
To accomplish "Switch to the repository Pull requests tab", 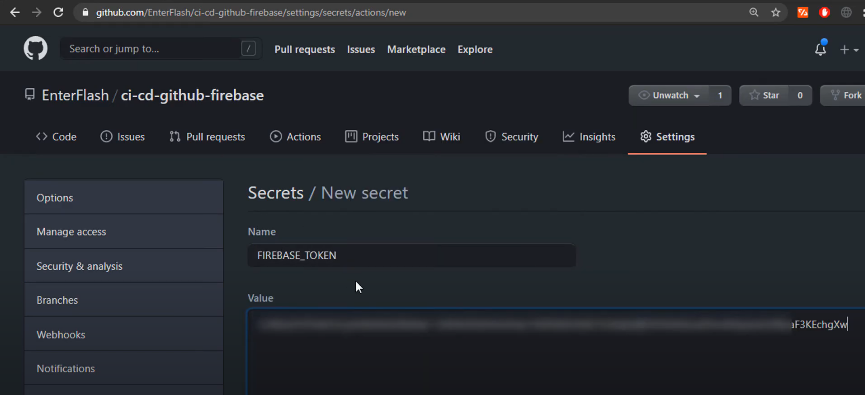I will [x=207, y=137].
